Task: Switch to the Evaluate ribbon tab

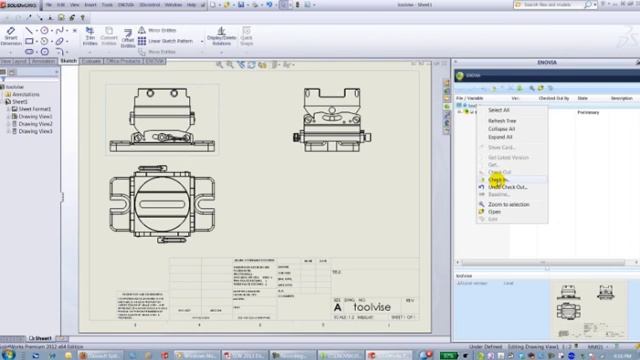Action: click(91, 61)
